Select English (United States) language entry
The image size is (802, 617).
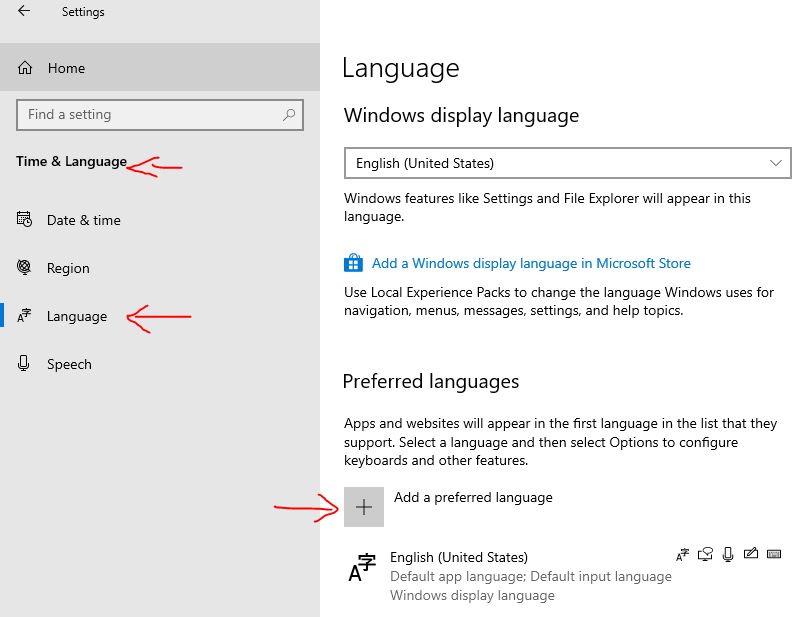tap(459, 558)
